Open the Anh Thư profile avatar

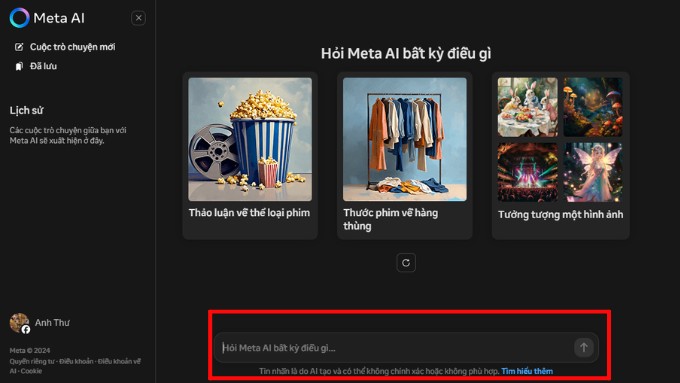point(20,323)
